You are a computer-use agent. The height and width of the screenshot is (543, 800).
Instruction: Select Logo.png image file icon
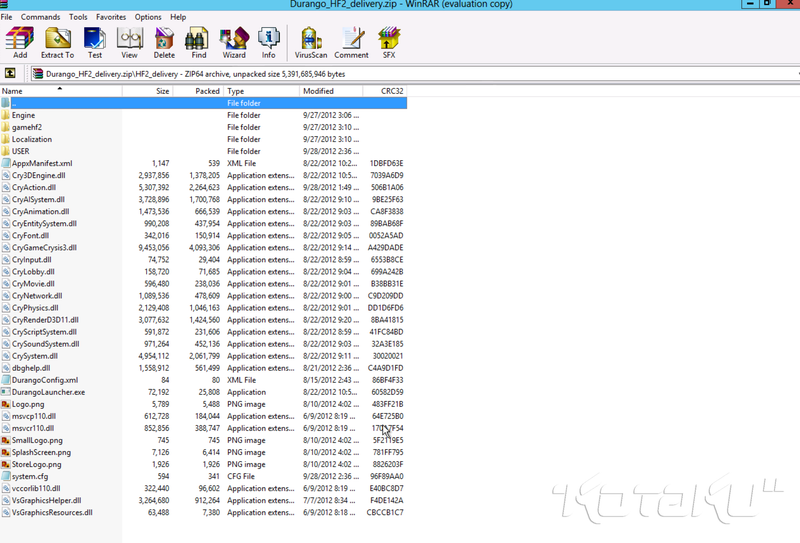[6, 404]
